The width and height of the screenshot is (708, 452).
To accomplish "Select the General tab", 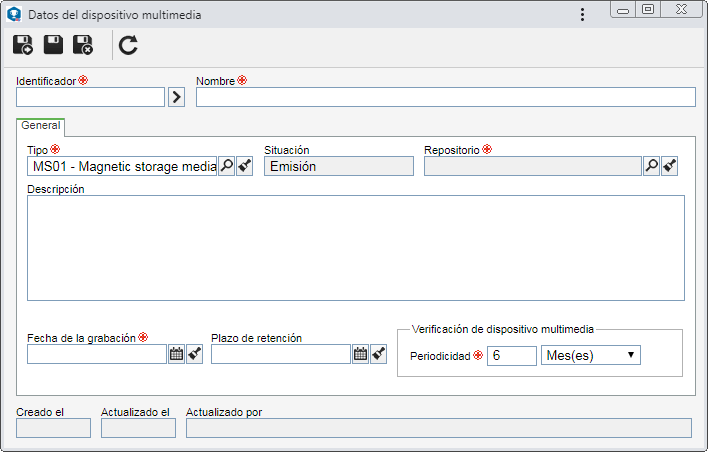I will coord(41,126).
